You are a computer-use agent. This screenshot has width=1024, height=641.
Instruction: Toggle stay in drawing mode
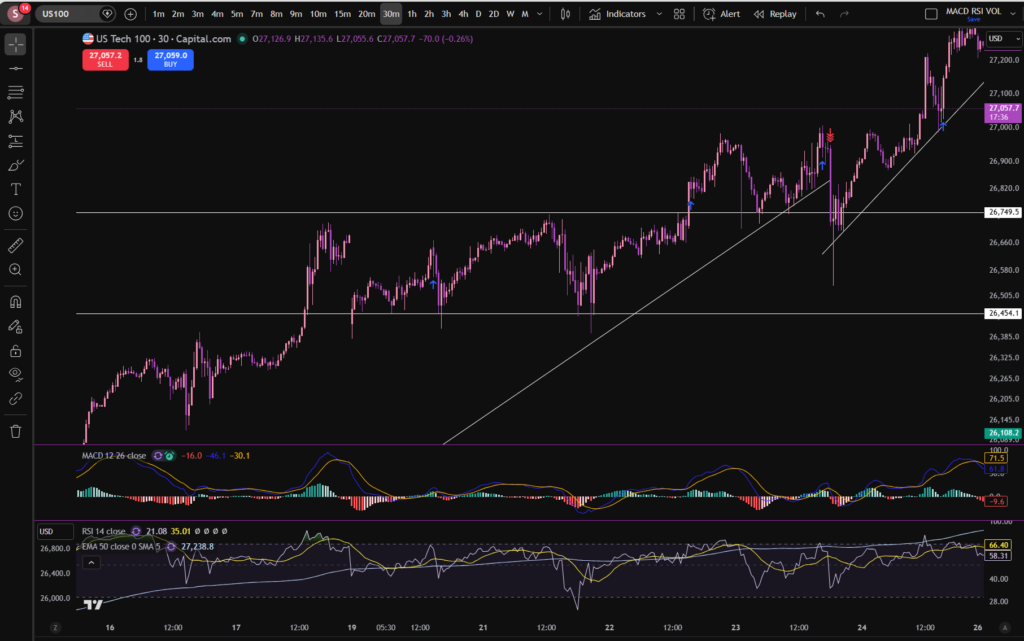tap(16, 326)
